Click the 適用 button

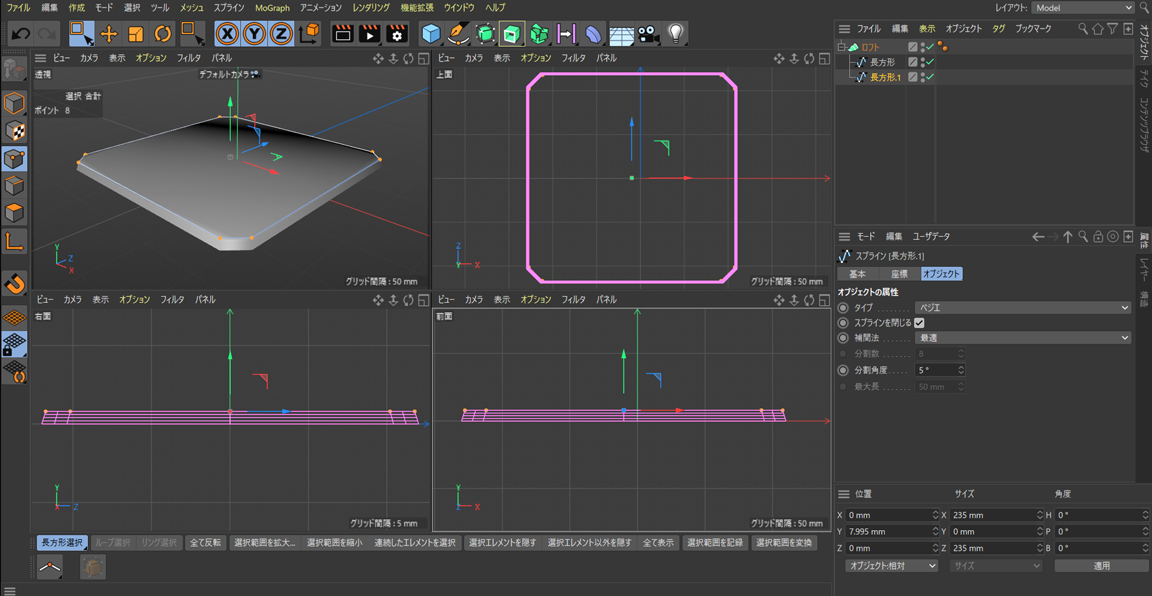click(1101, 566)
